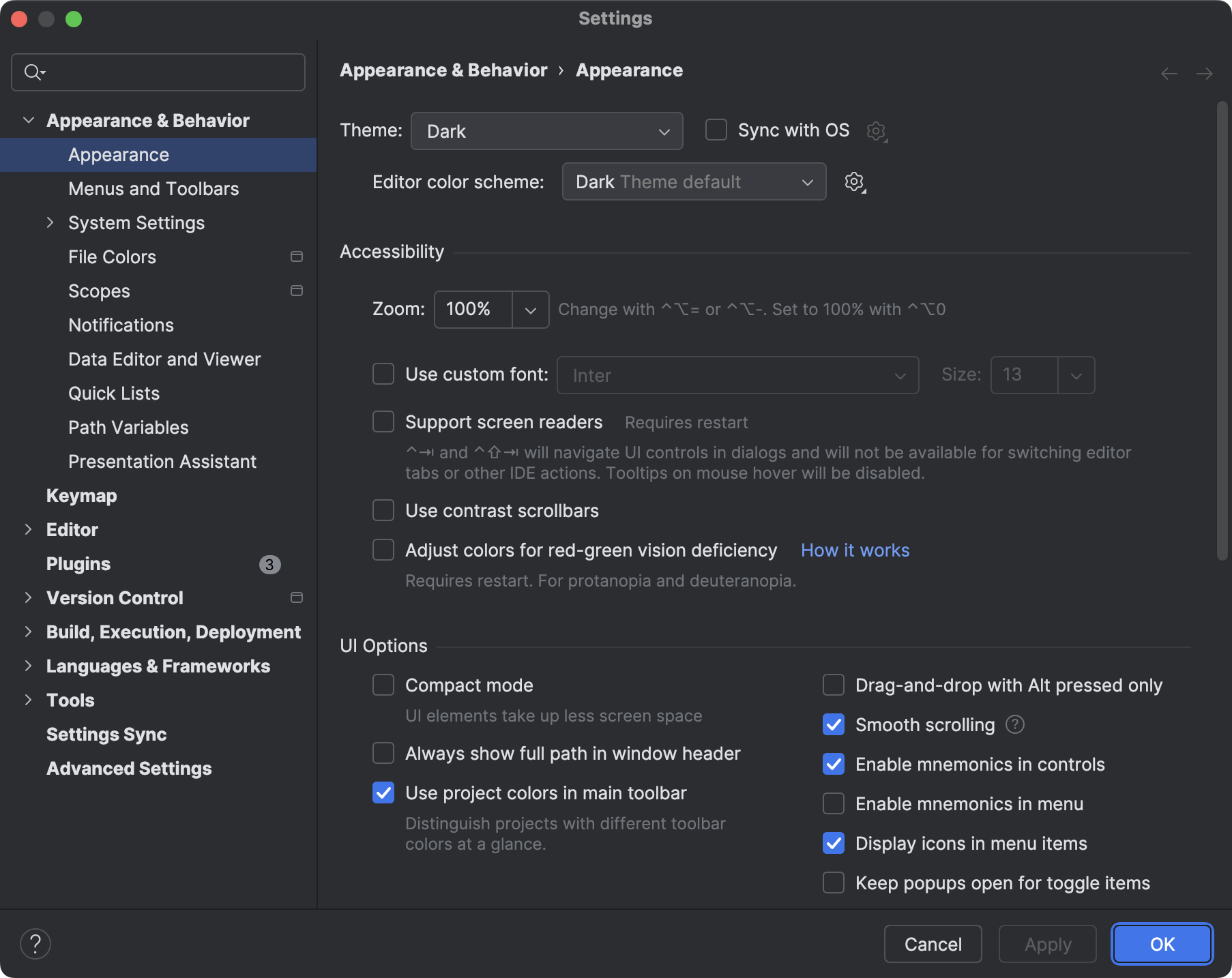The height and width of the screenshot is (978, 1232).
Task: Click the help question mark at bottom left
Action: tap(36, 943)
